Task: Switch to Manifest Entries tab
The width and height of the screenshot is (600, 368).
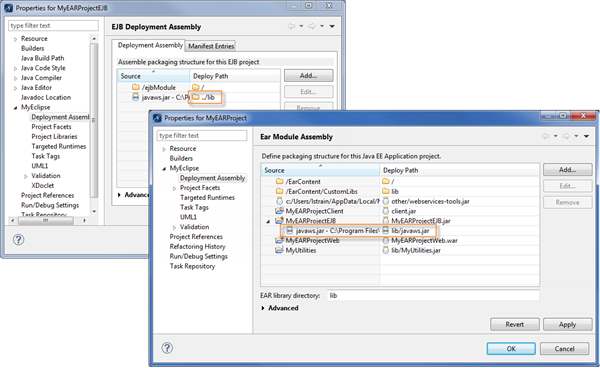Action: [x=211, y=46]
